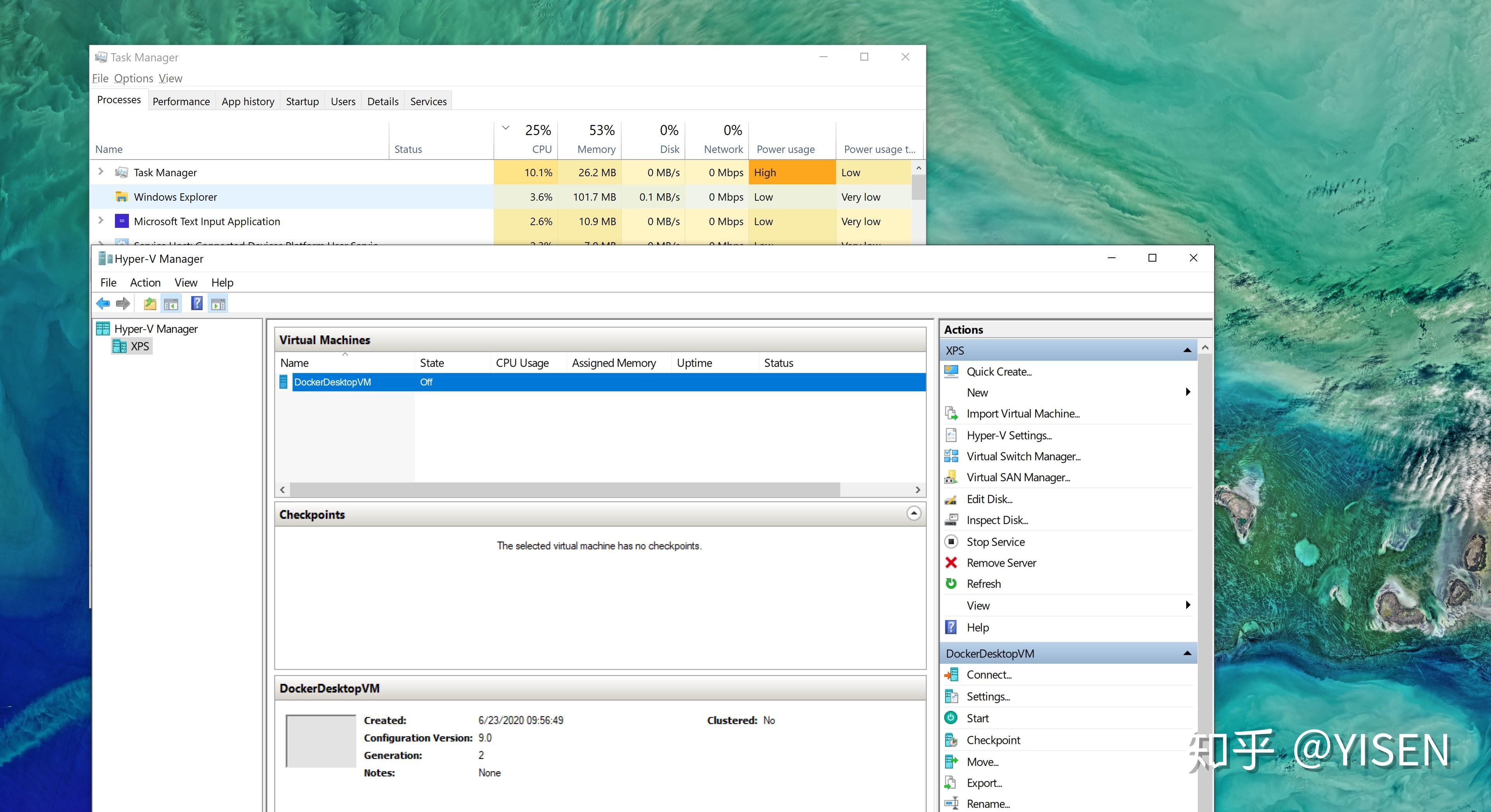Click the Help question-mark toolbar icon

pos(197,303)
